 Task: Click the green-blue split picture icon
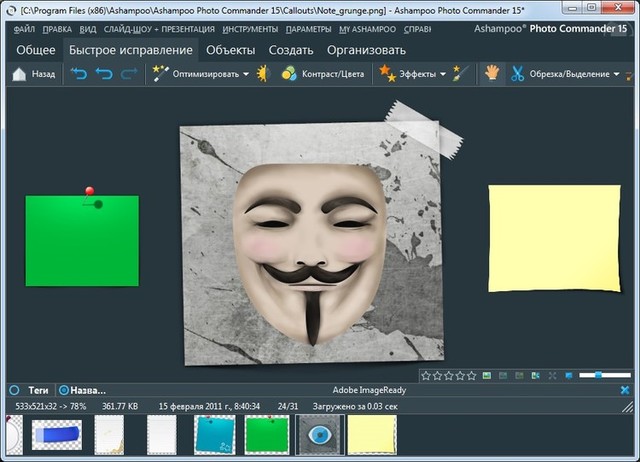coord(536,375)
